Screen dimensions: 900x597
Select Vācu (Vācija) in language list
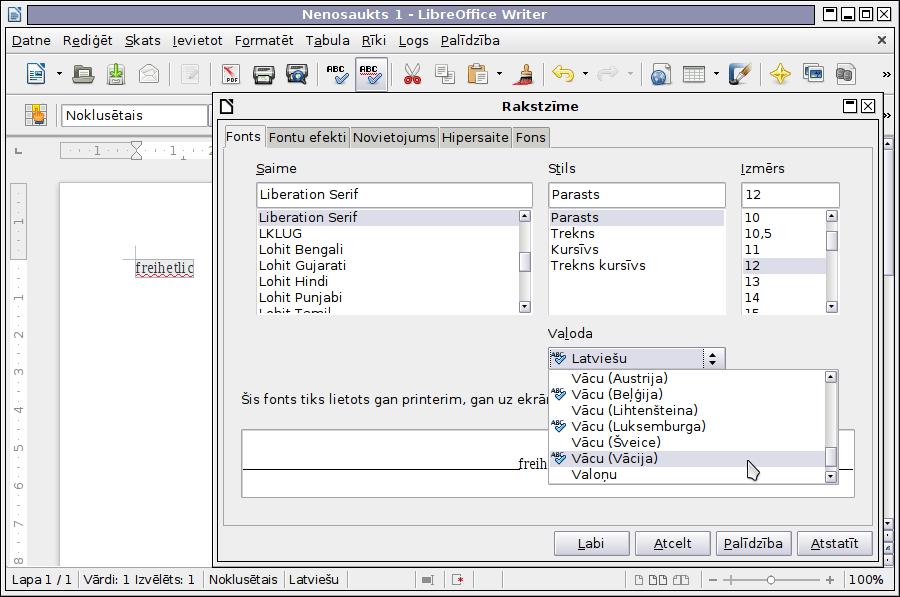click(687, 459)
